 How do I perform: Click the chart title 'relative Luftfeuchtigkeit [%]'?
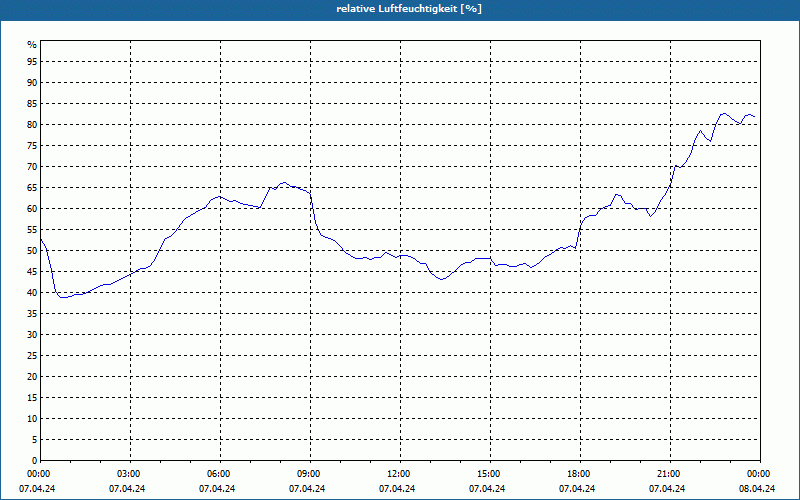click(x=409, y=9)
